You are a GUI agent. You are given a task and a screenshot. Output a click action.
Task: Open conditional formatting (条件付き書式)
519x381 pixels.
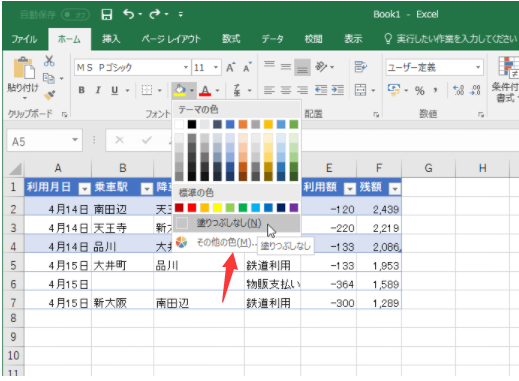[x=506, y=79]
